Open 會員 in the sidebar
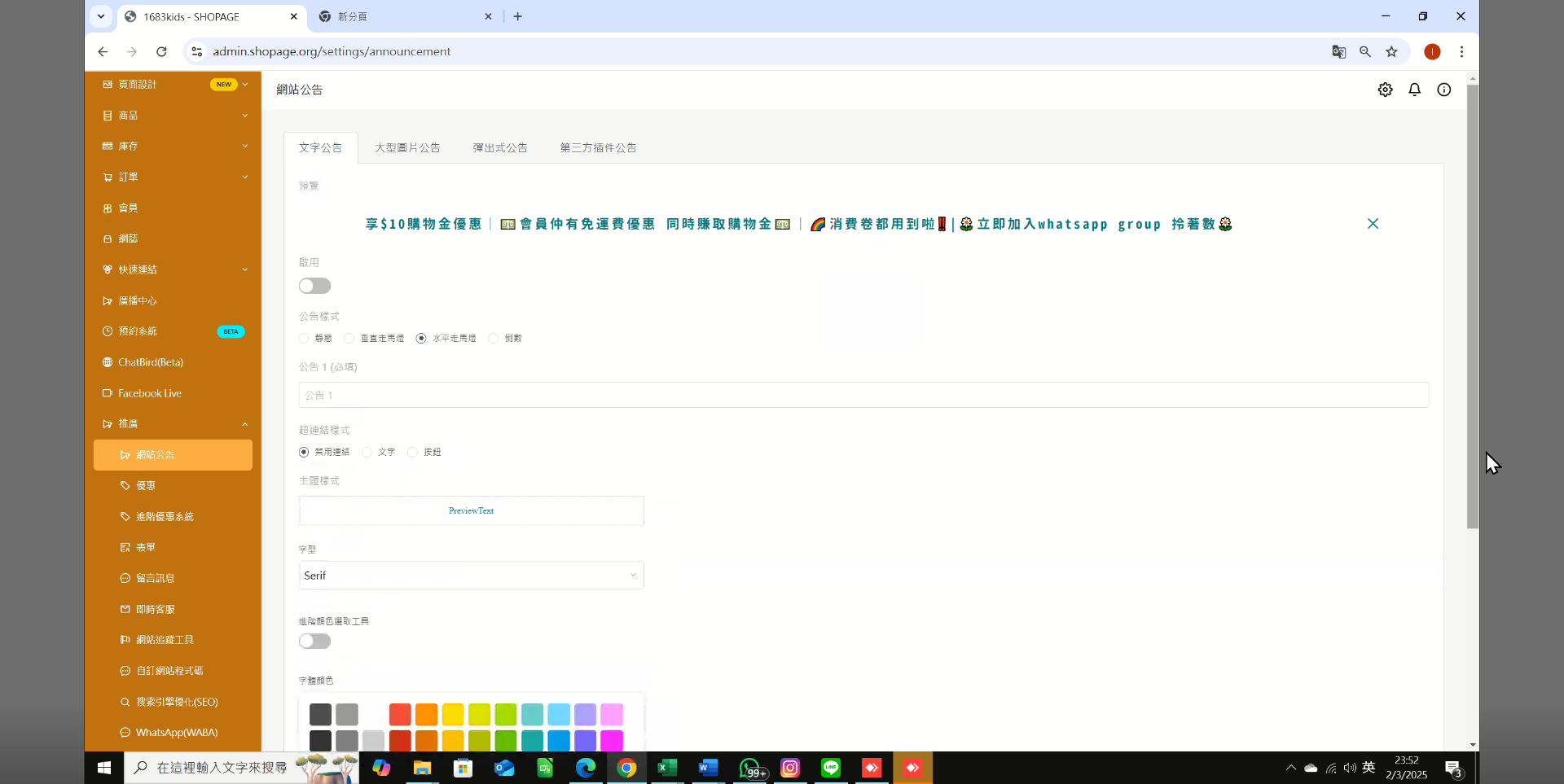The image size is (1564, 784). tap(173, 208)
